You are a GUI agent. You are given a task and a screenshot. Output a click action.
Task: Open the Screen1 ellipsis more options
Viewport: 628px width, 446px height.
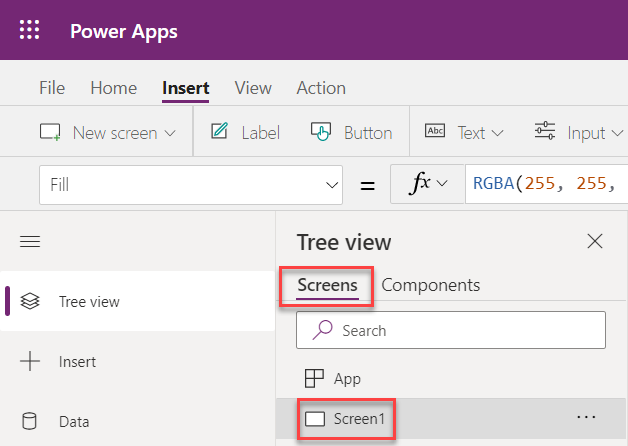(x=589, y=419)
